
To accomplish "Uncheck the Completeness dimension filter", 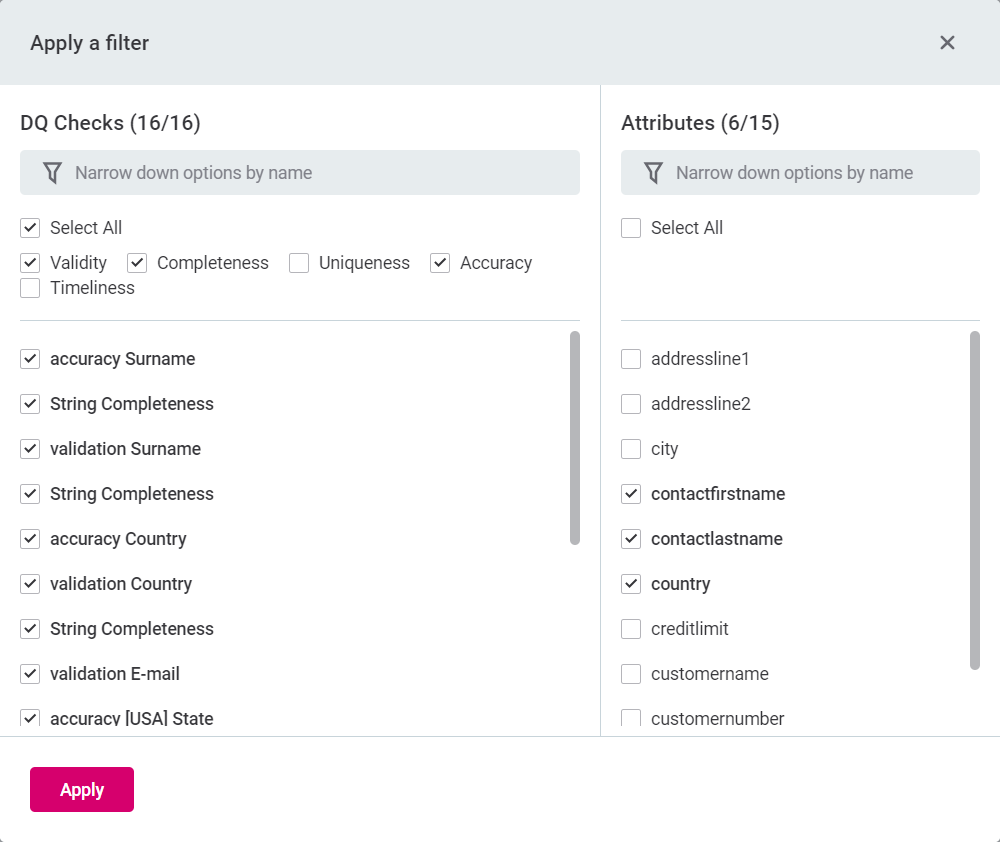I will coord(137,263).
